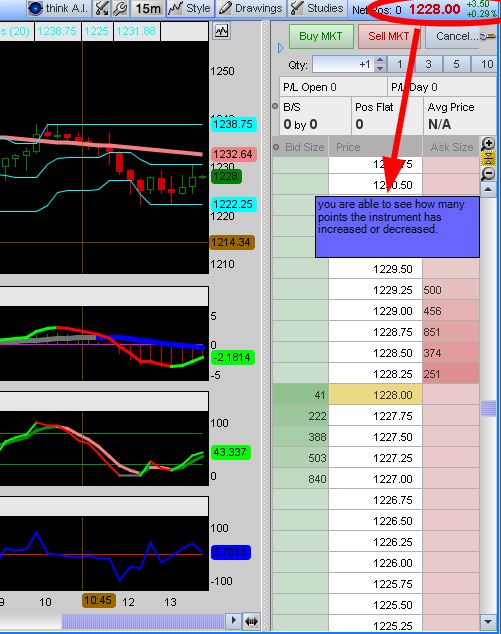The image size is (501, 634).
Task: Click the Price column header
Action: point(375,147)
